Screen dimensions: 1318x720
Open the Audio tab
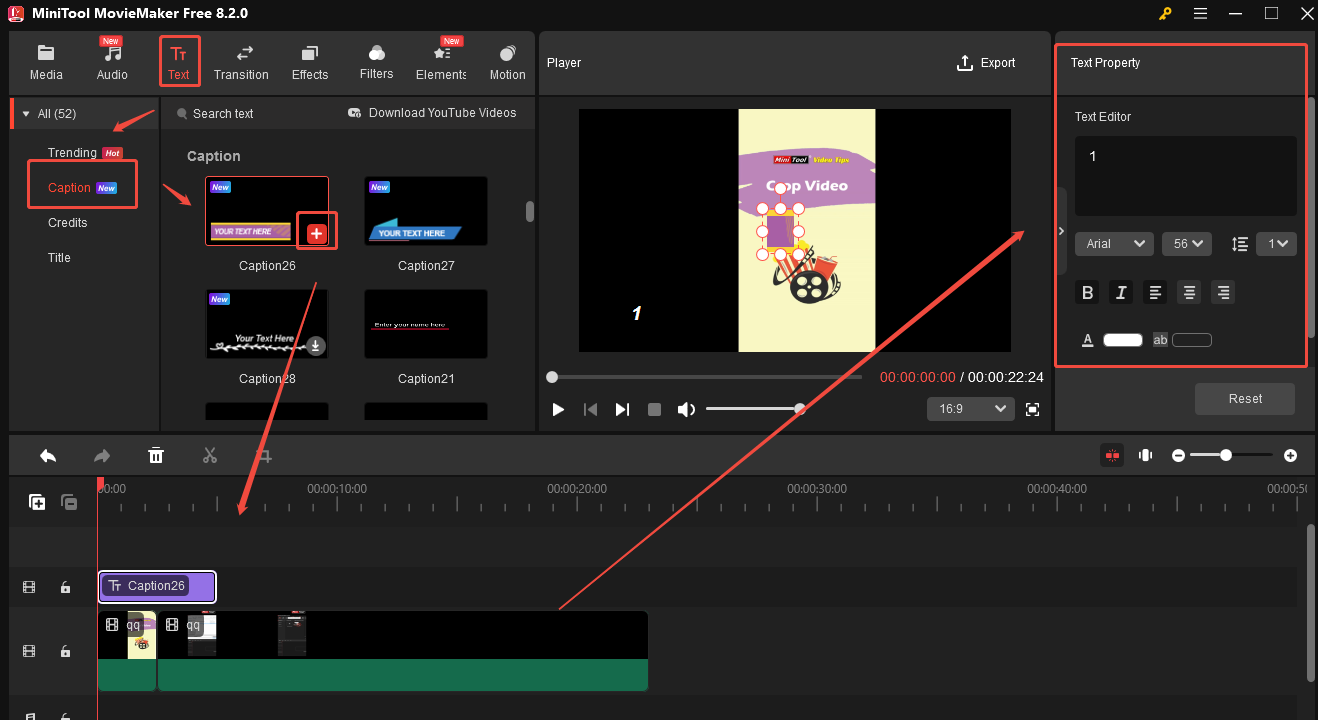pos(112,62)
